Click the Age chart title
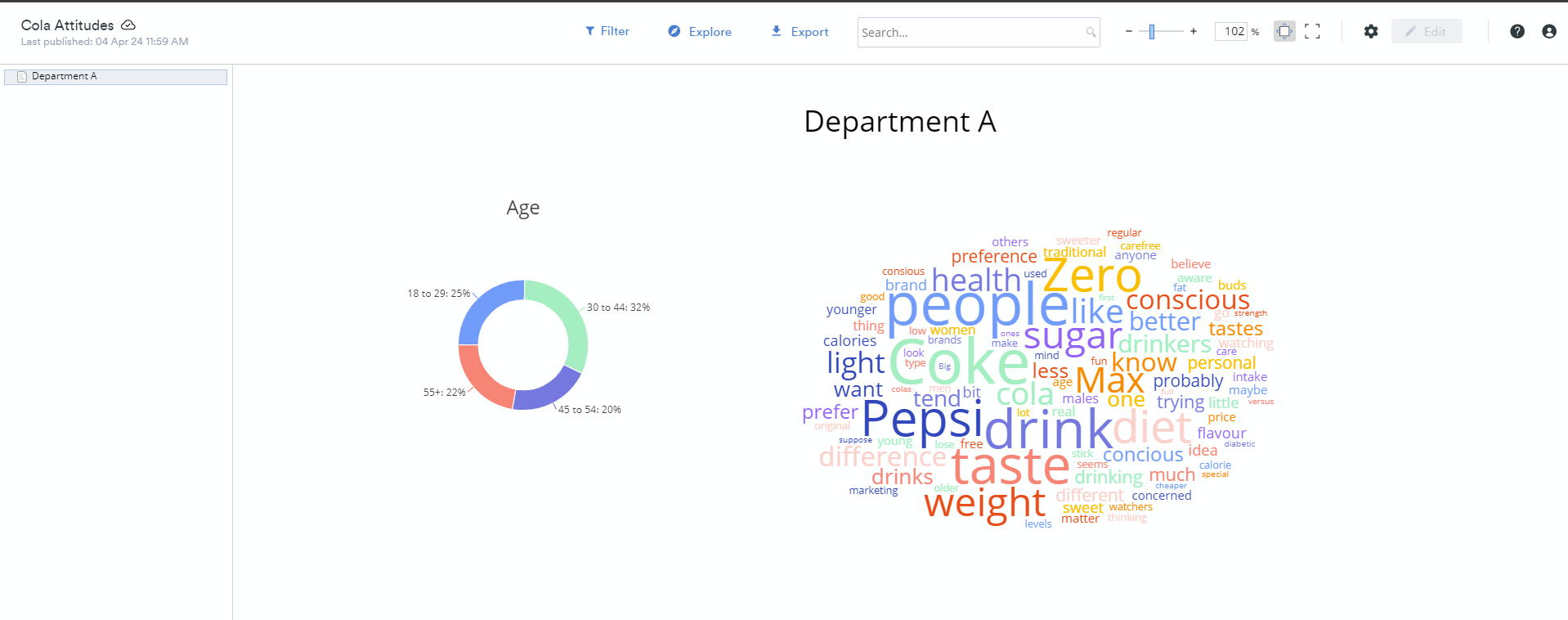 pyautogui.click(x=523, y=208)
